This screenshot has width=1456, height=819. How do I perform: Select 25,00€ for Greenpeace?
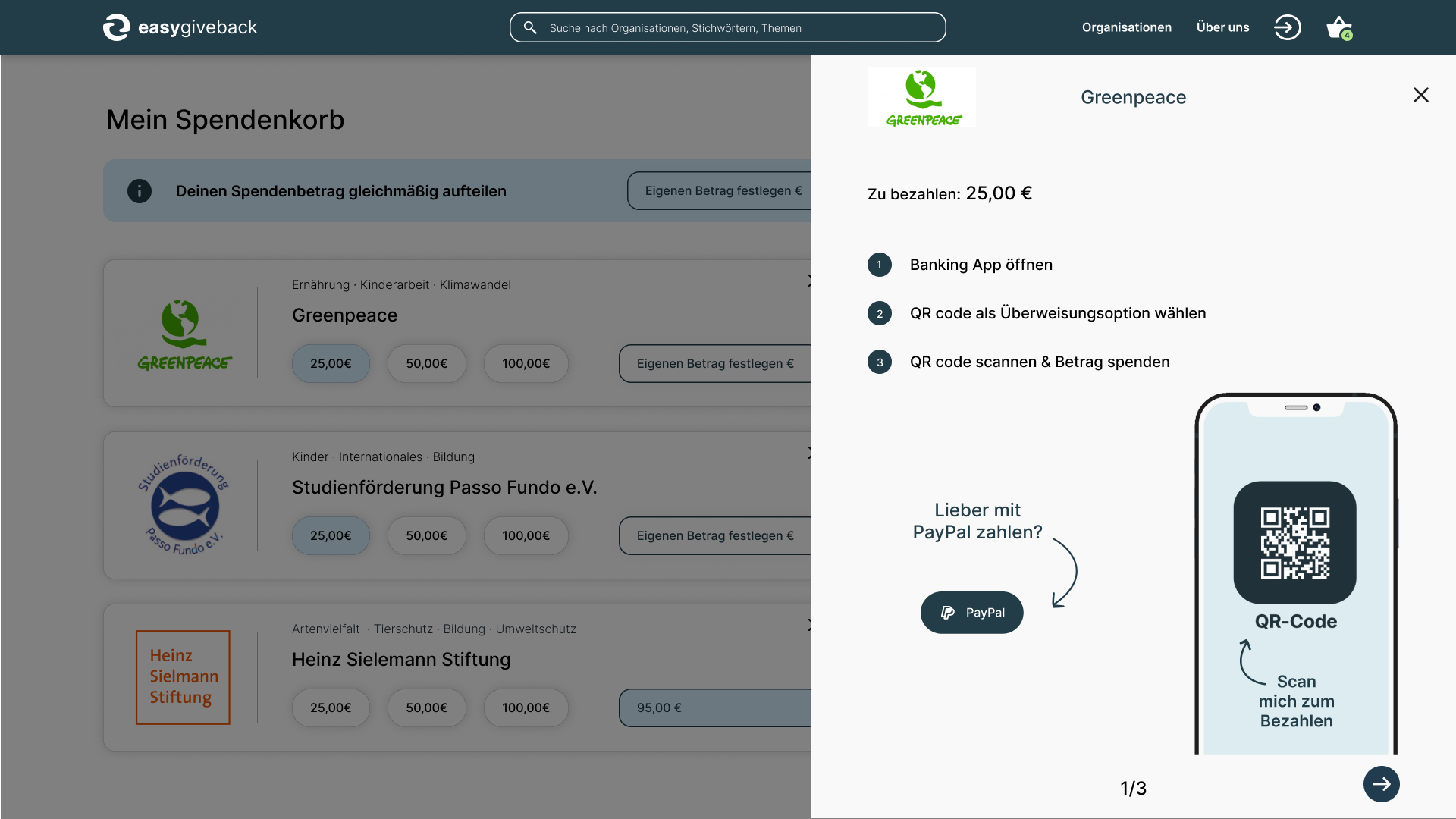click(331, 363)
